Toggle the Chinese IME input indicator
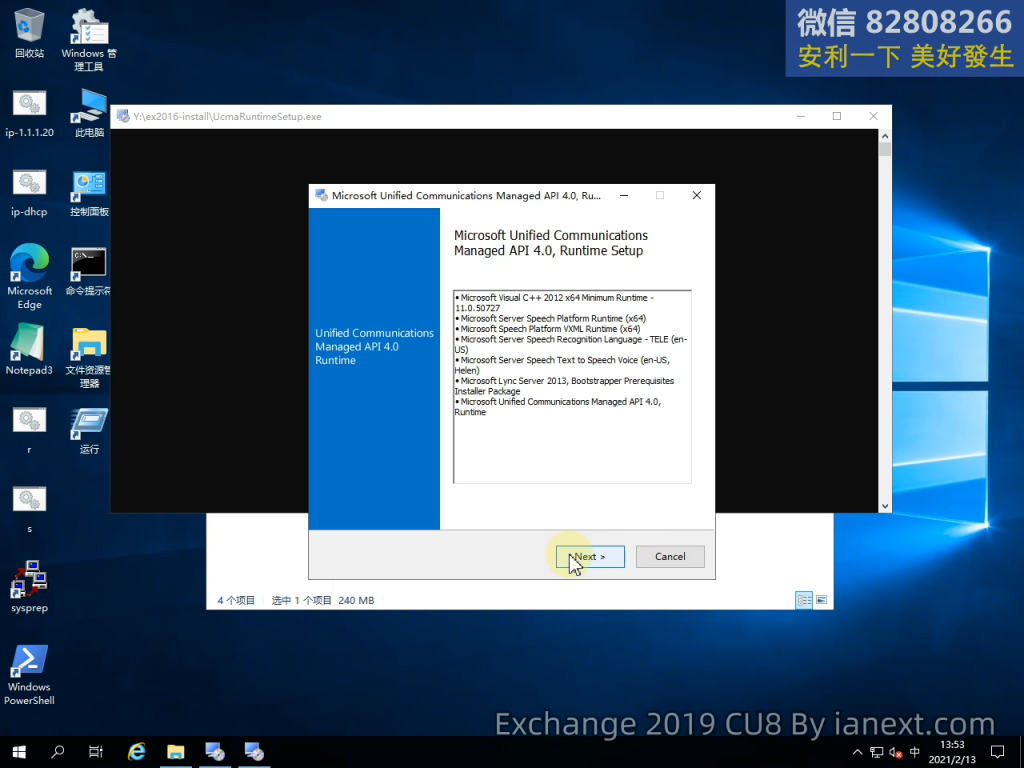 [x=914, y=752]
